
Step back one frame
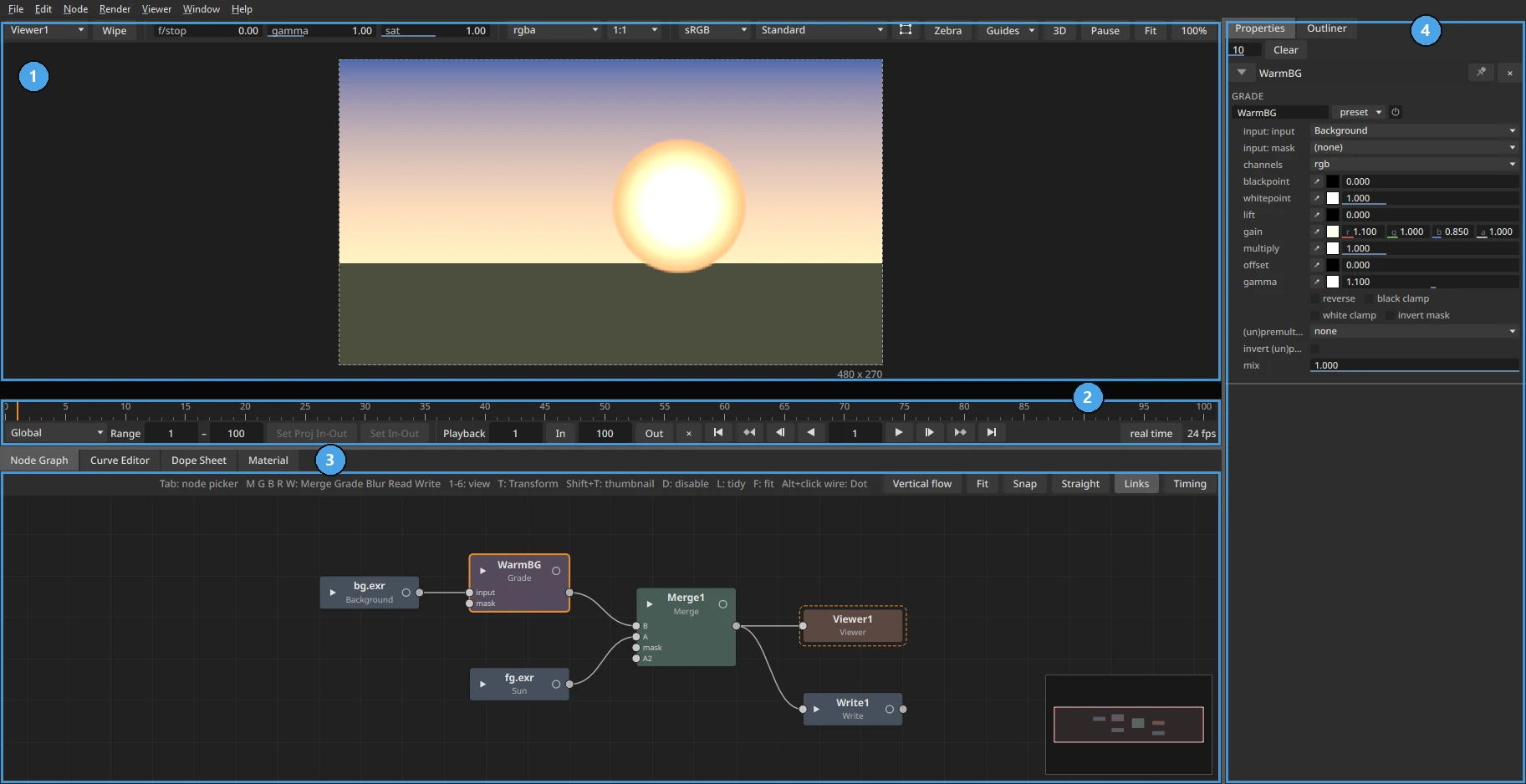tap(780, 433)
